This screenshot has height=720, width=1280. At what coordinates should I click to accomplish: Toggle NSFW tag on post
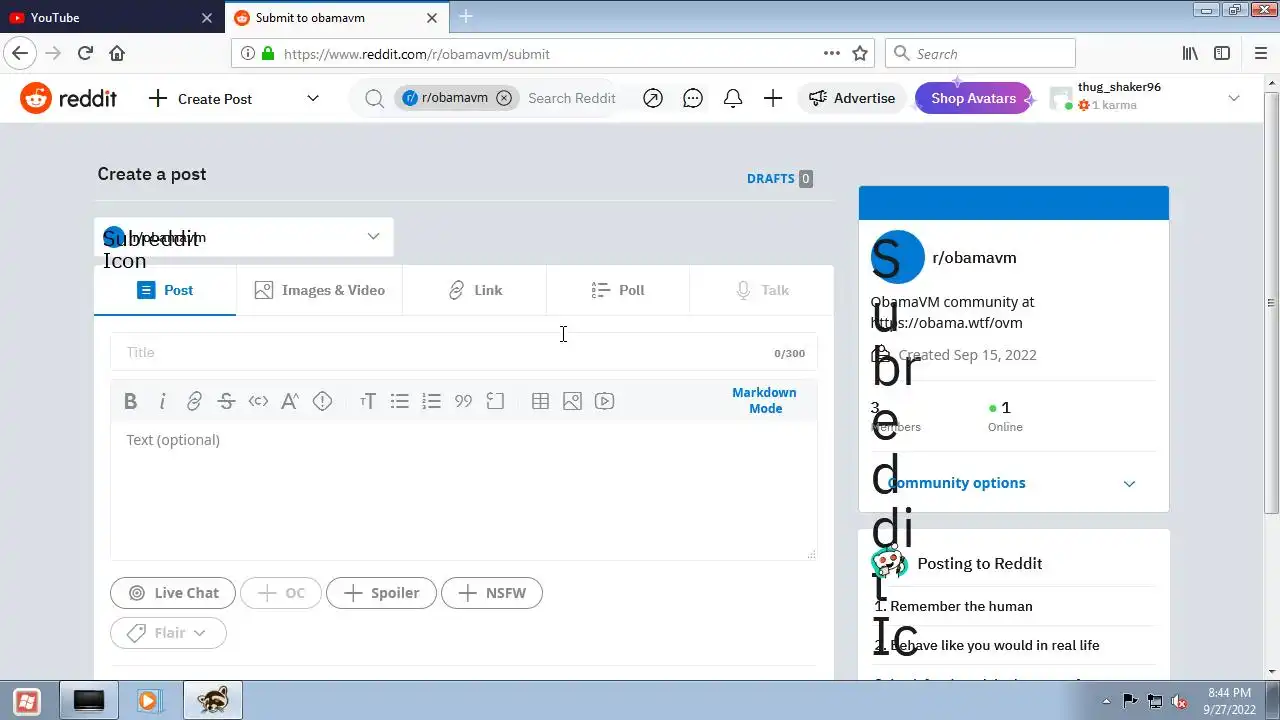click(492, 593)
